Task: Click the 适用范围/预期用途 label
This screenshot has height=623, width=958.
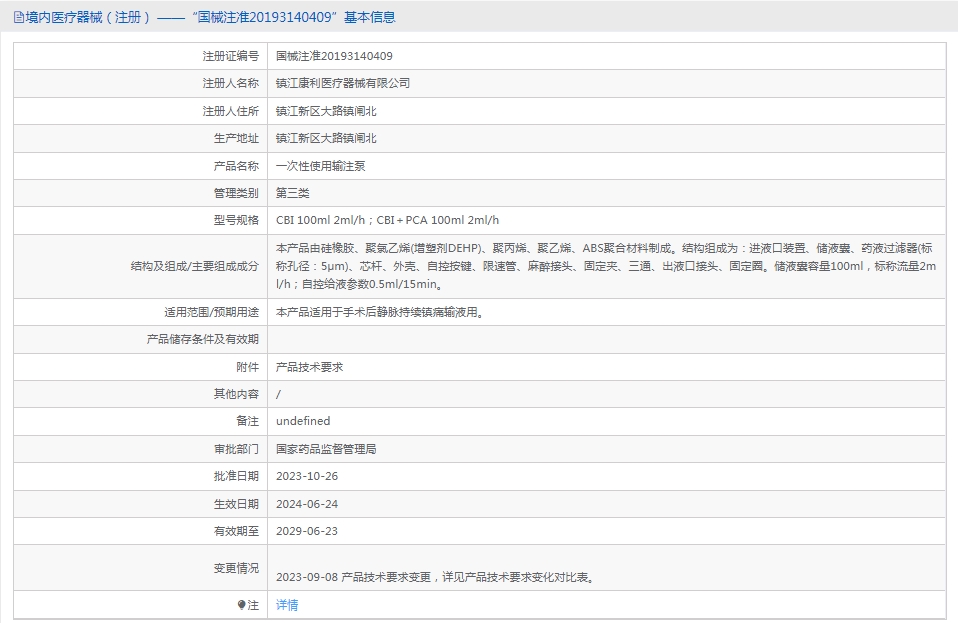Action: (211, 312)
